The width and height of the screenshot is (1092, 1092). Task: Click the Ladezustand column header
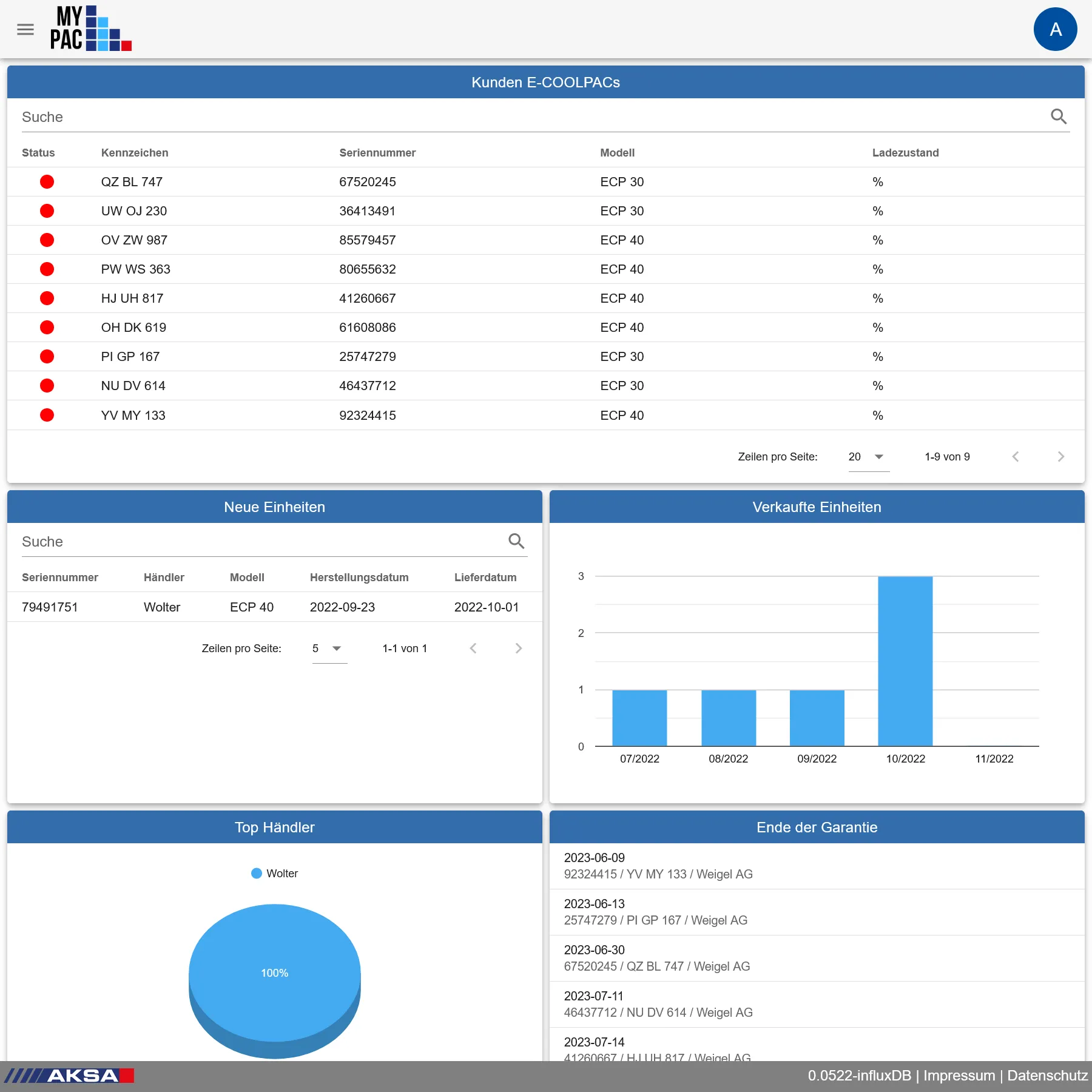pos(905,153)
